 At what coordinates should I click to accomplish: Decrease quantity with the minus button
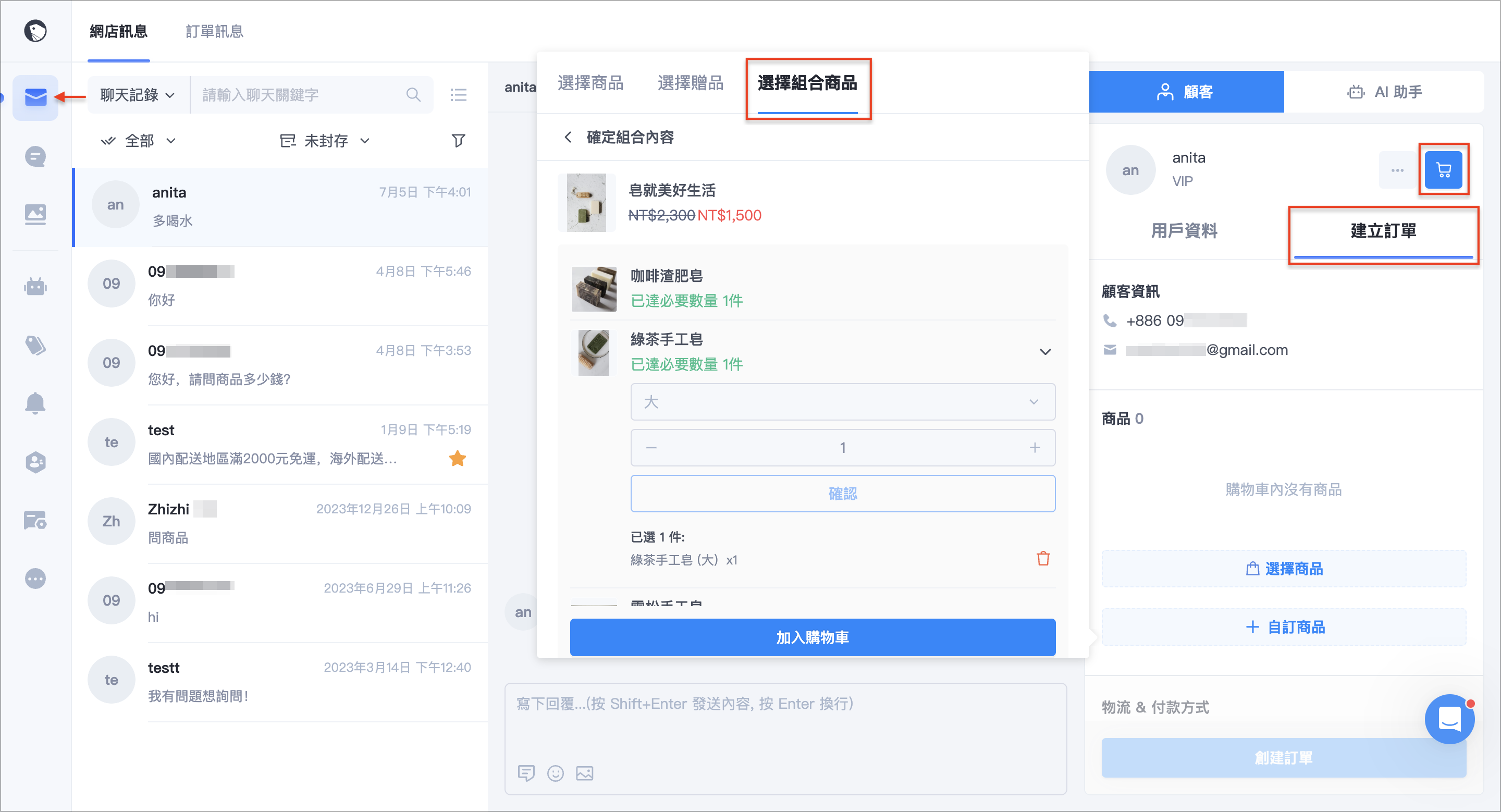point(651,447)
